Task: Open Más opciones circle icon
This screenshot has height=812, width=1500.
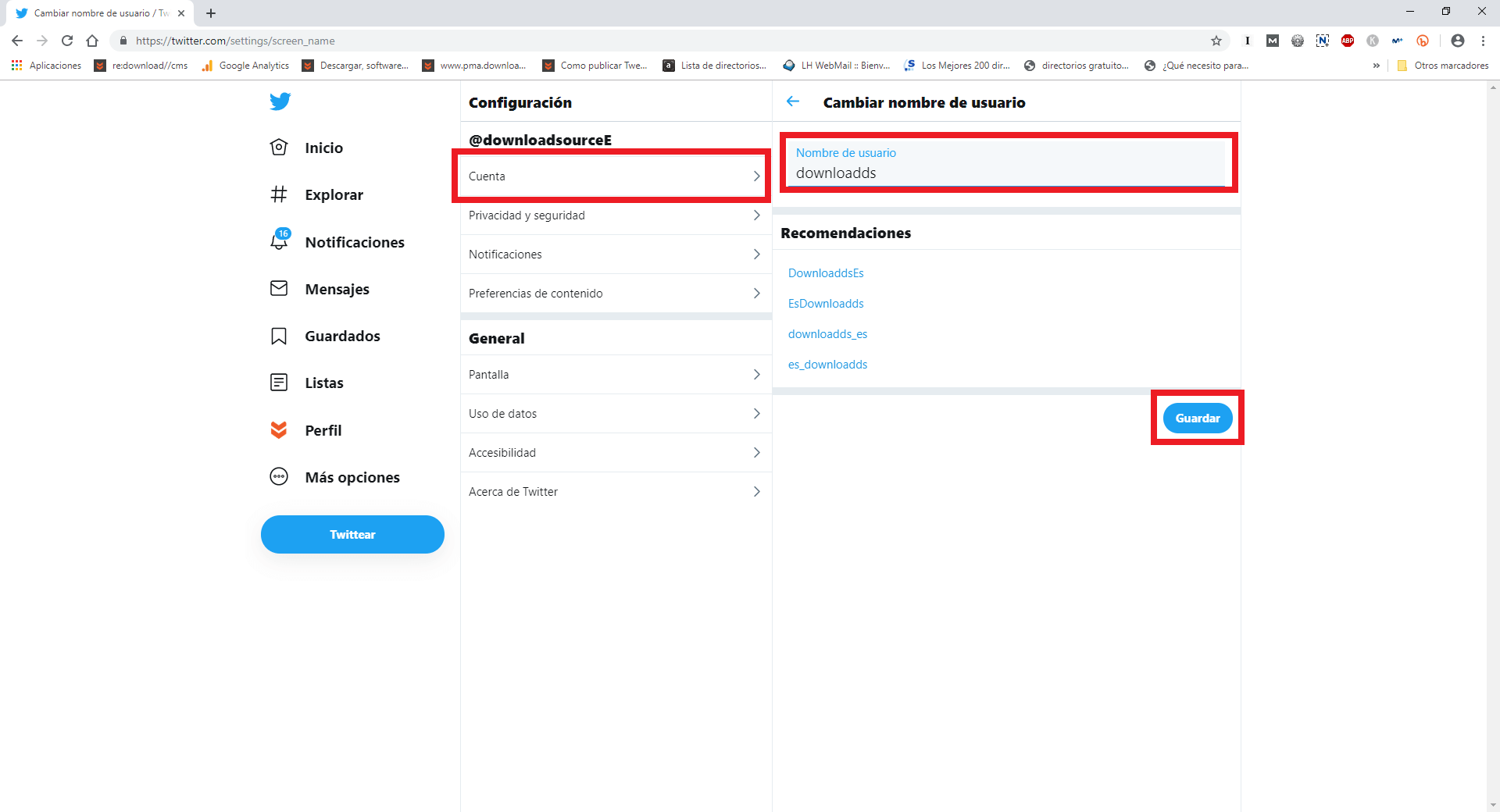Action: coord(279,477)
